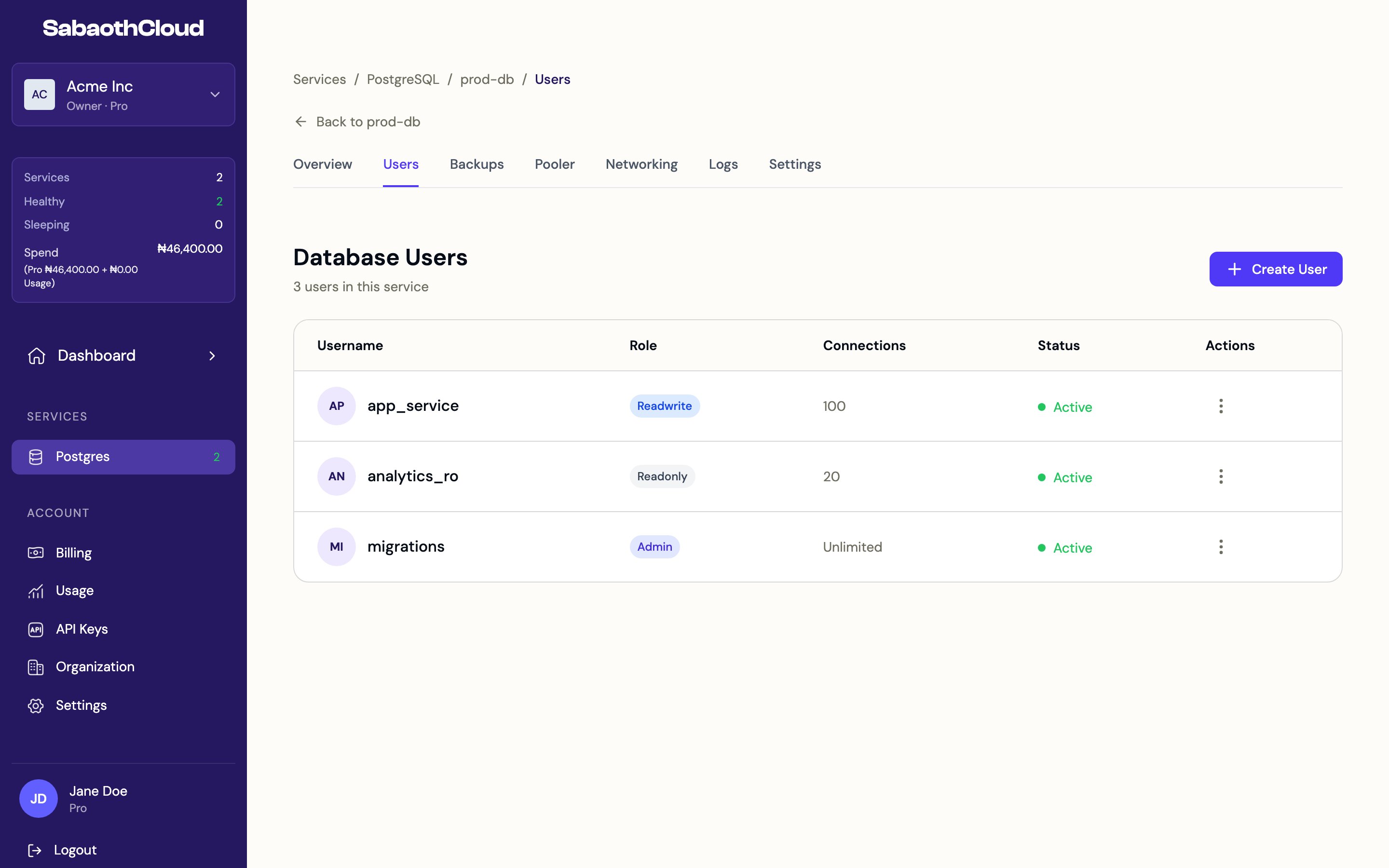
Task: Click the Unlimited connections value
Action: pyautogui.click(x=852, y=546)
